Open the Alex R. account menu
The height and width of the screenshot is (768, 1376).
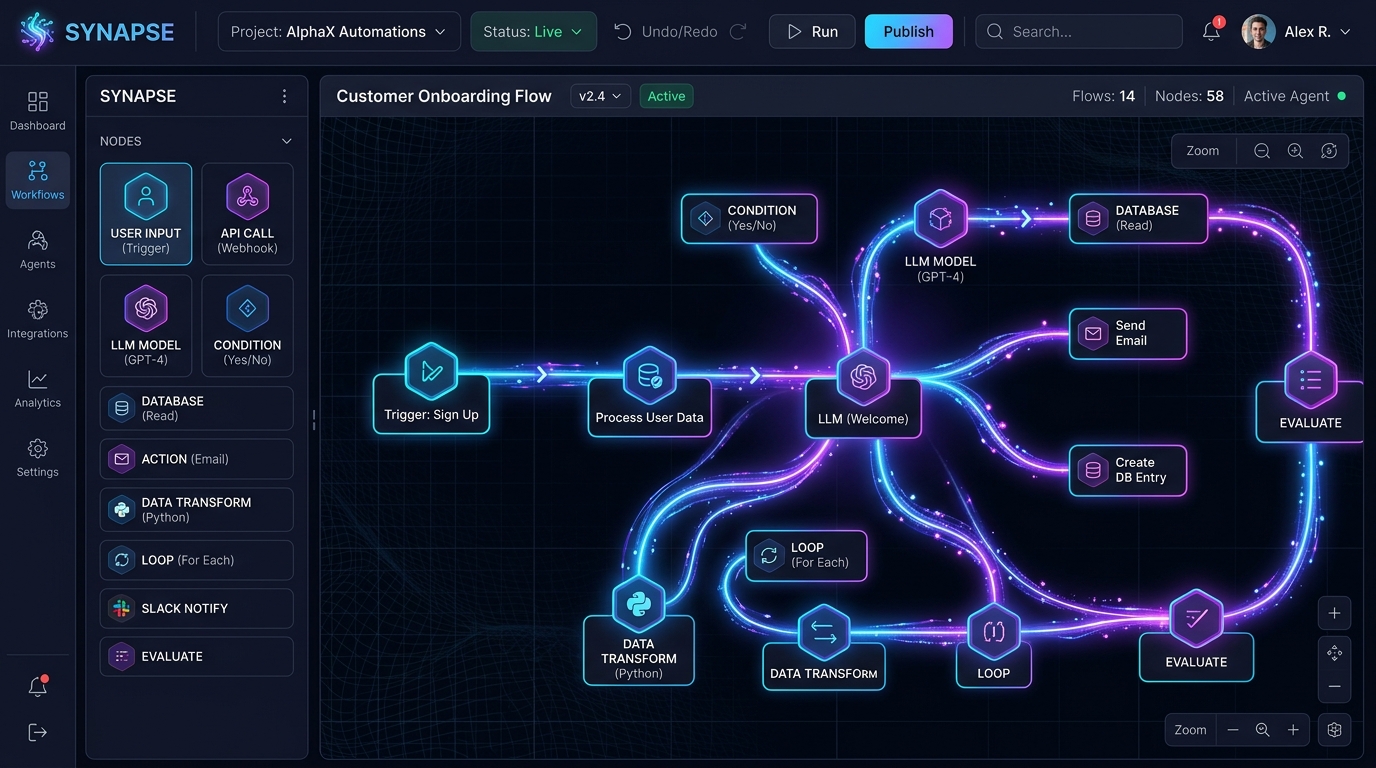(1297, 31)
